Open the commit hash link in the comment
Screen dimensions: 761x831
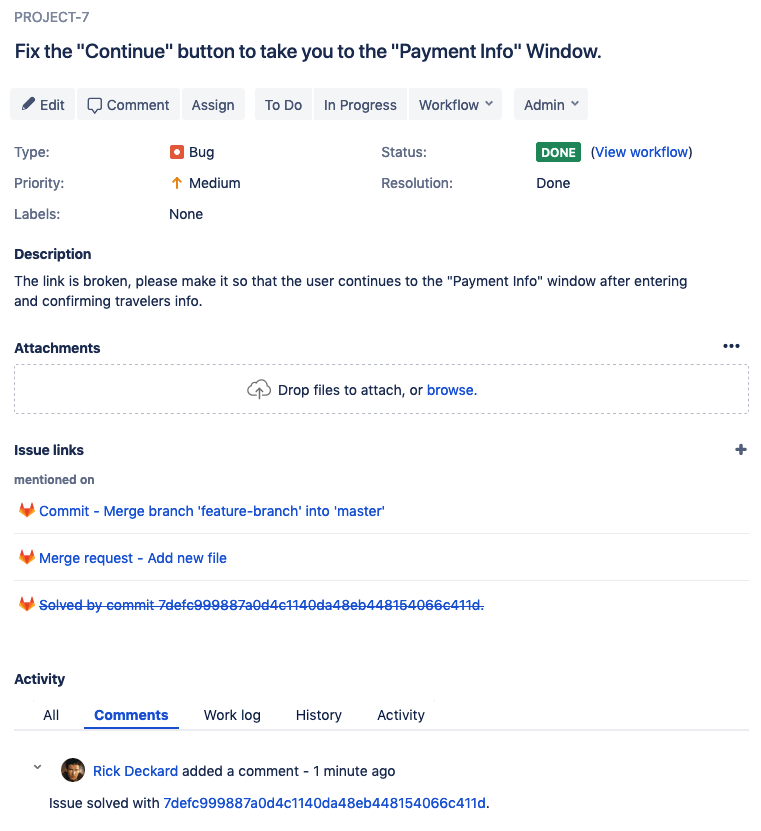pyautogui.click(x=325, y=803)
